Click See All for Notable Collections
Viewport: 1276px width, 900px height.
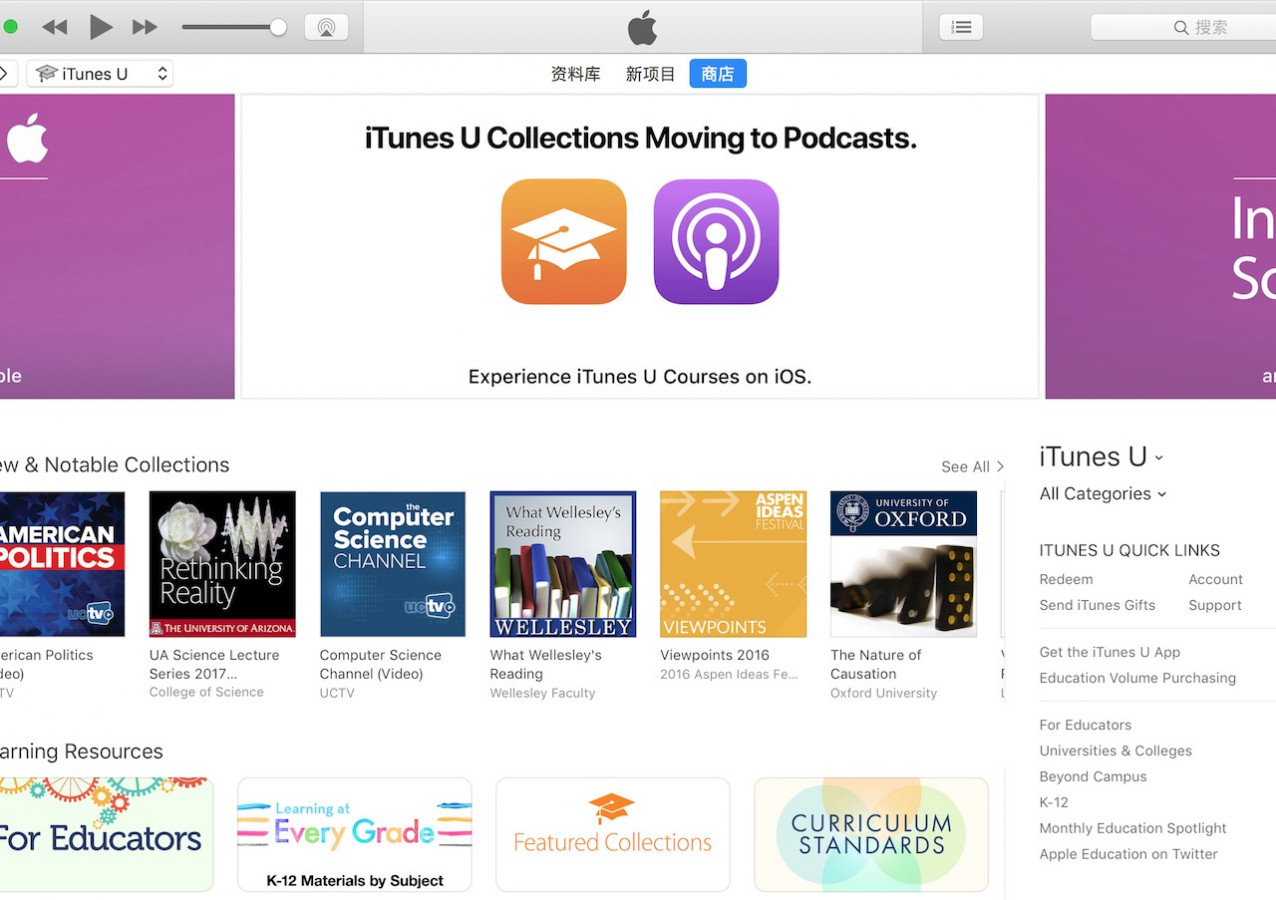971,467
